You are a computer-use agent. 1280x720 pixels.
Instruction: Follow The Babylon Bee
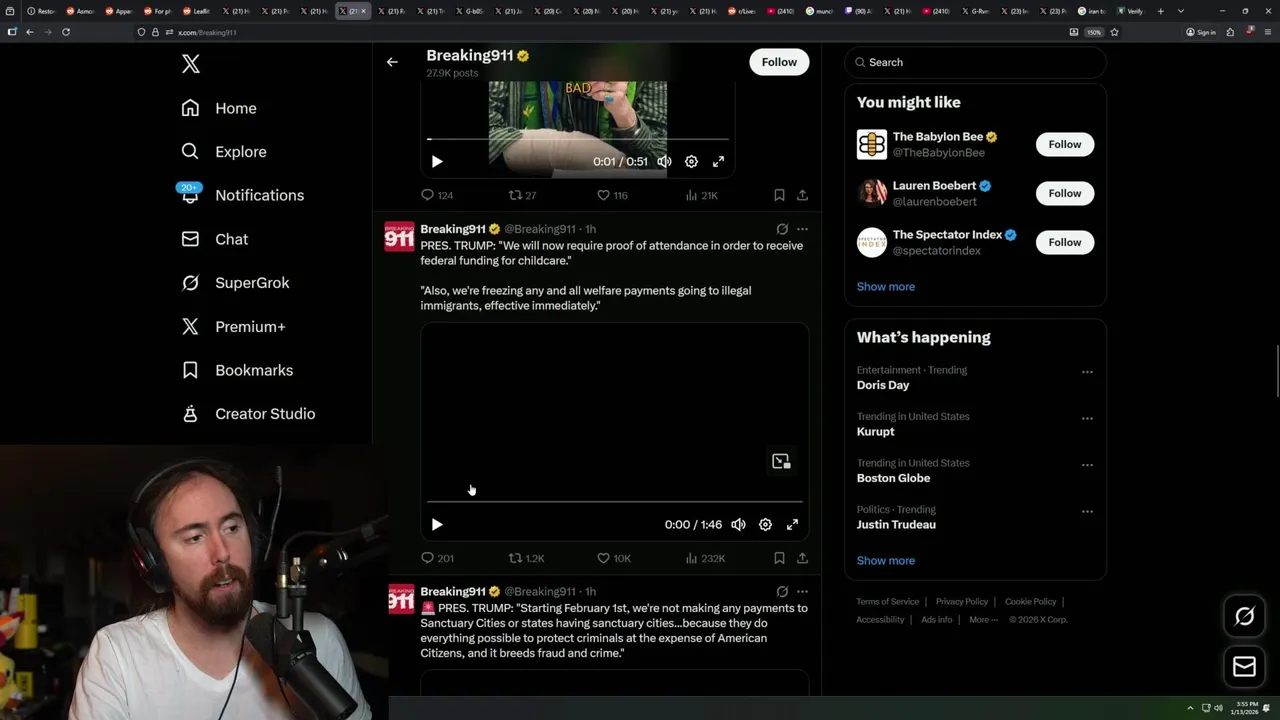[1064, 144]
